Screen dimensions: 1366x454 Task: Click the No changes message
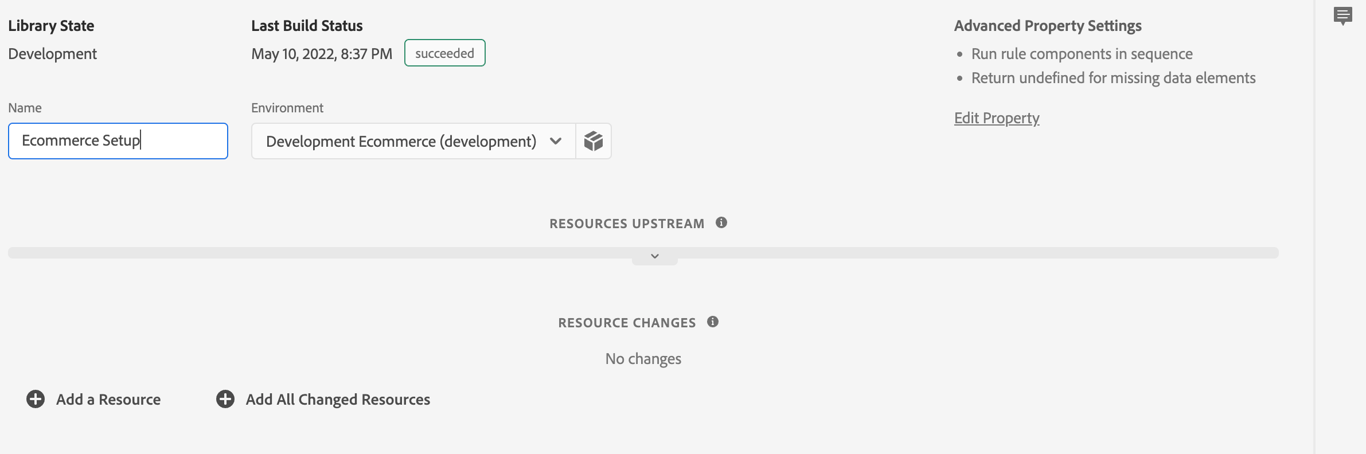point(643,359)
